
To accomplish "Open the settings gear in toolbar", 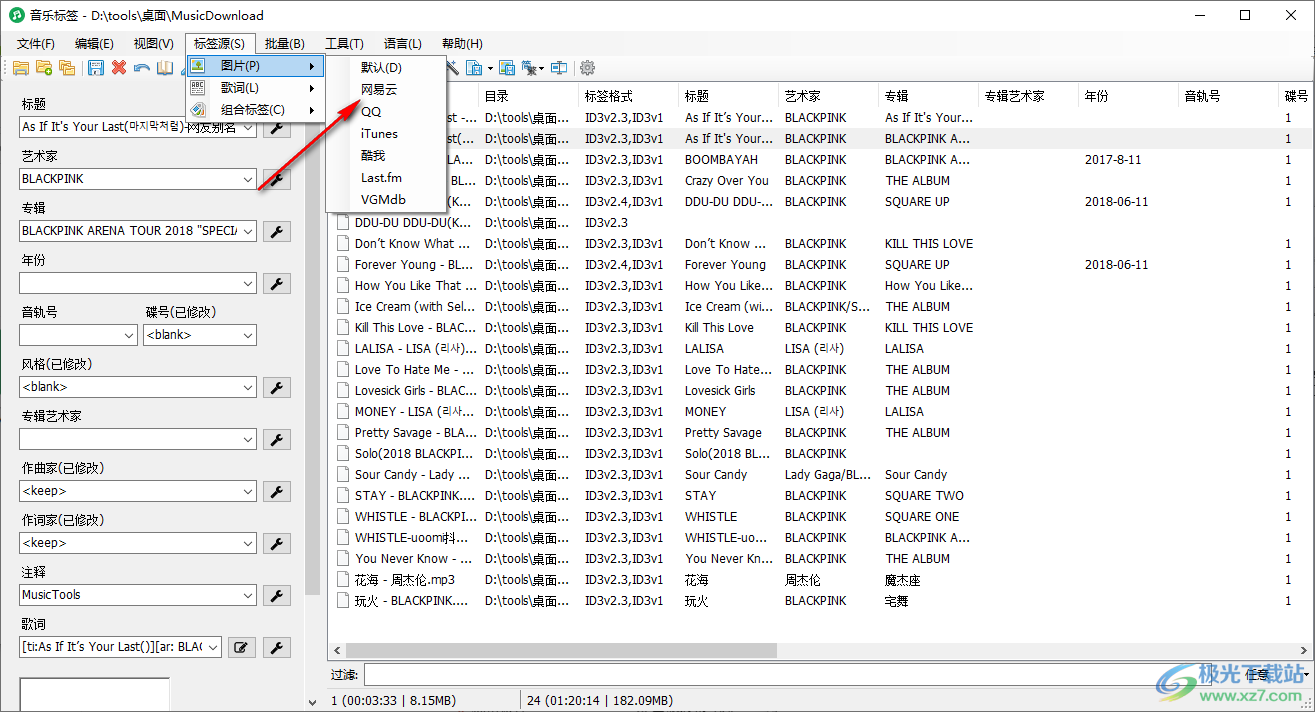I will click(x=588, y=68).
